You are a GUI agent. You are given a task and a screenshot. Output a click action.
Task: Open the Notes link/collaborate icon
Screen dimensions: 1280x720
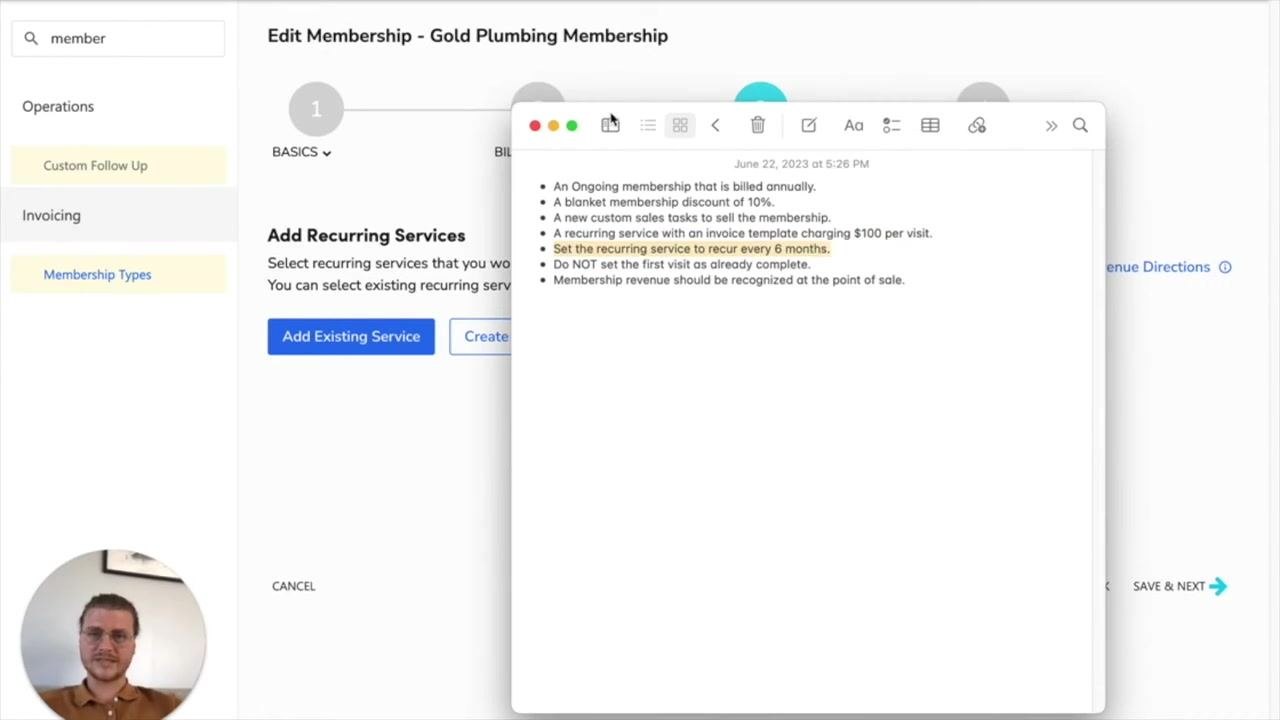tap(977, 125)
